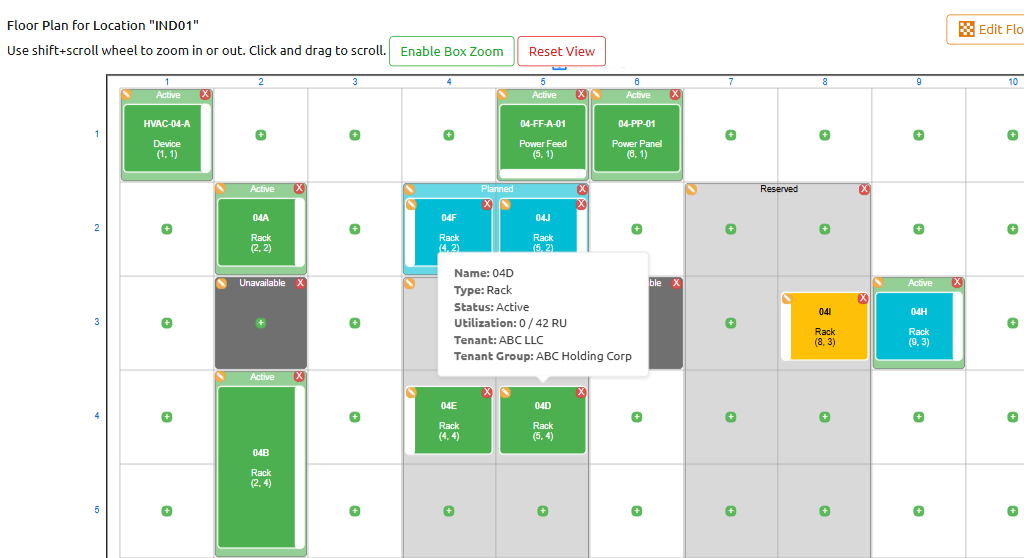
Task: Edit the HVAC-04-A tile via pencil icon
Action: click(127, 94)
